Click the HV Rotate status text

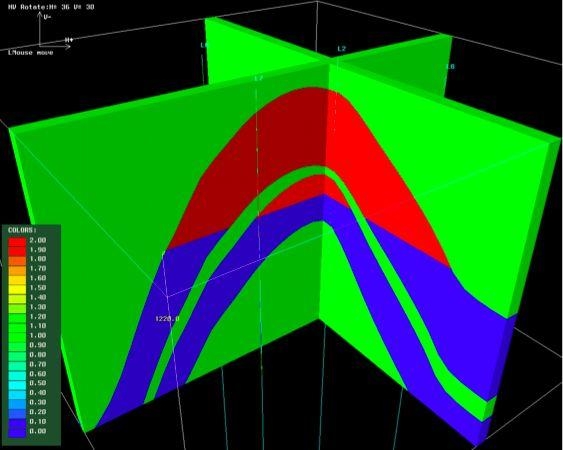(x=51, y=6)
